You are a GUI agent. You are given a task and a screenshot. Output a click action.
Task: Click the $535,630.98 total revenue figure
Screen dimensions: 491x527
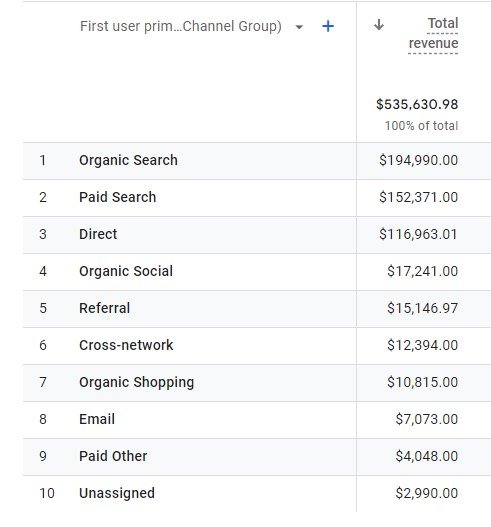tap(417, 105)
